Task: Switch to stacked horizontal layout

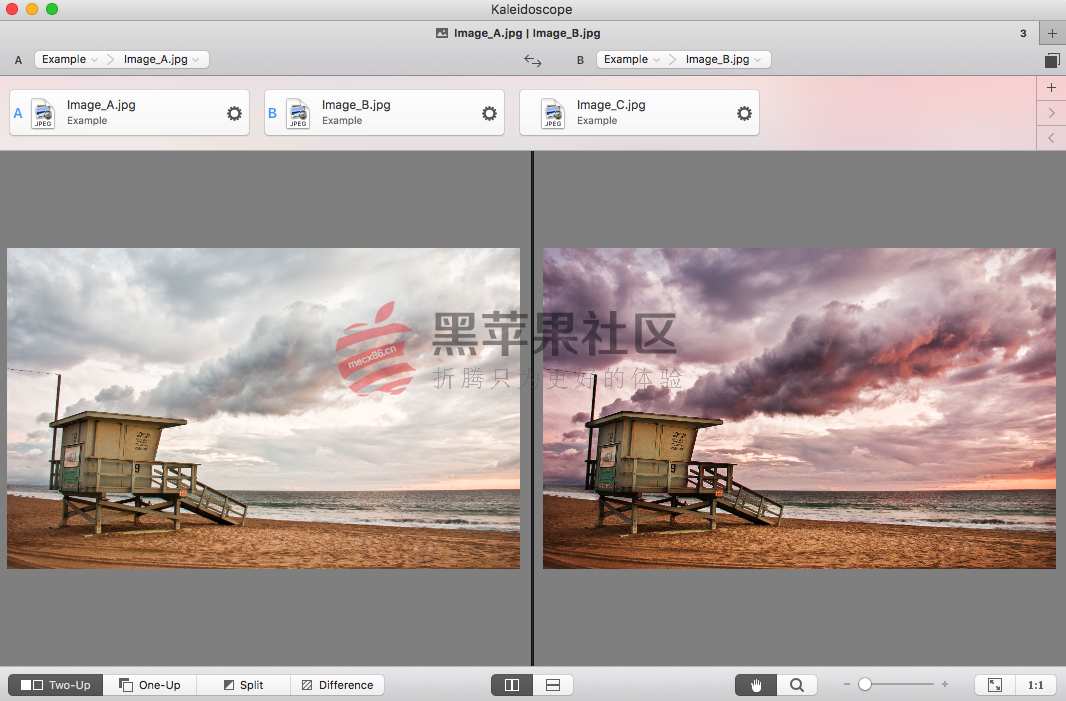Action: click(x=553, y=685)
